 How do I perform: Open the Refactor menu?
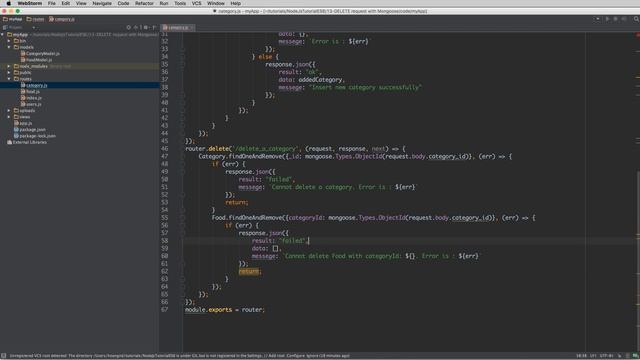(144, 3)
